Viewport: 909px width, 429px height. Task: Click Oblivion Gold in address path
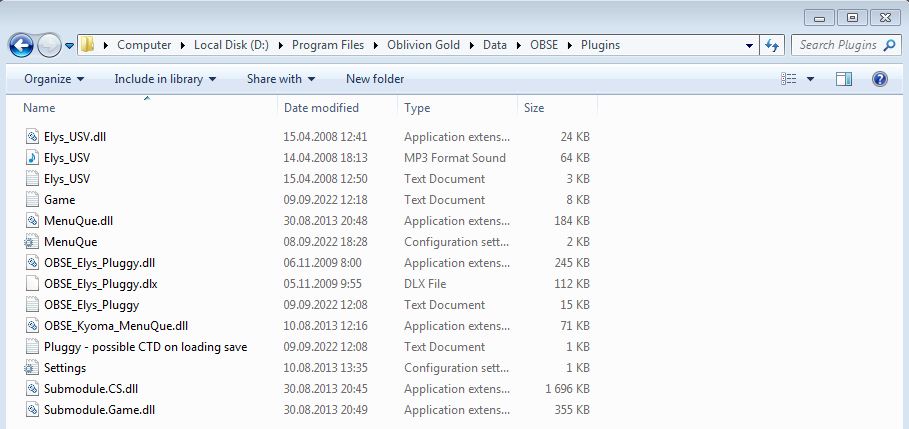(x=423, y=45)
